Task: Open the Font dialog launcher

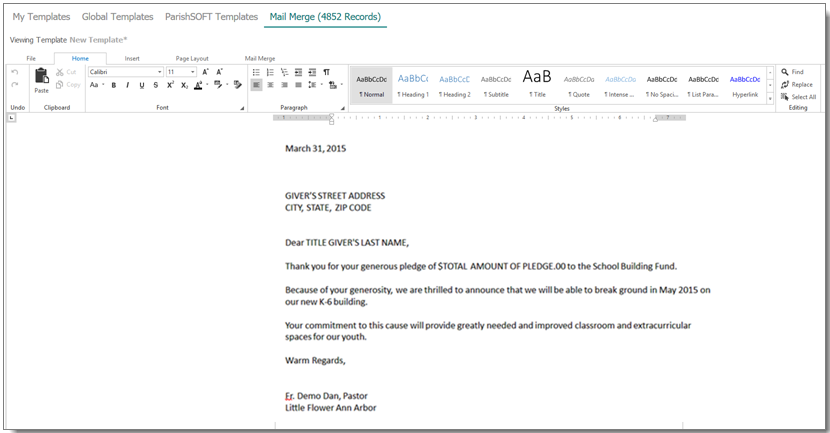Action: 242,108
